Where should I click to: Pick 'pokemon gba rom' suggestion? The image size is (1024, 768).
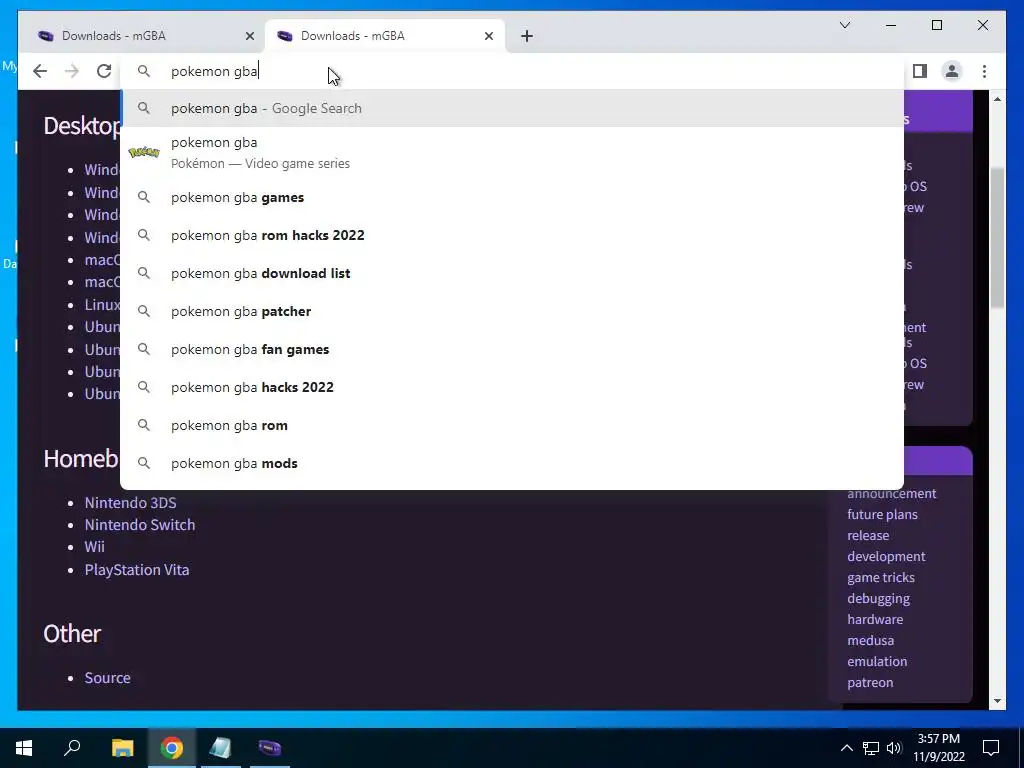512,425
